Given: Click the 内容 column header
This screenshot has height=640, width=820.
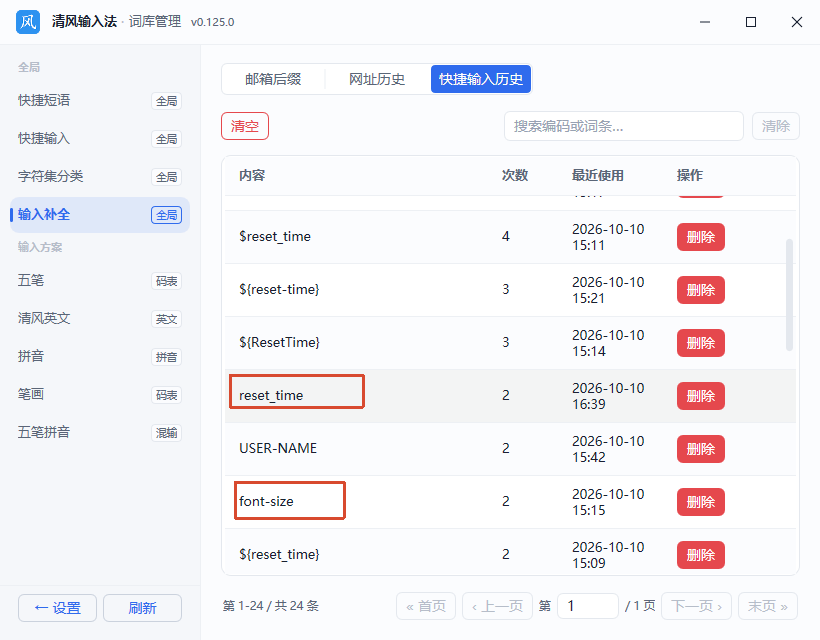Looking at the screenshot, I should point(252,175).
